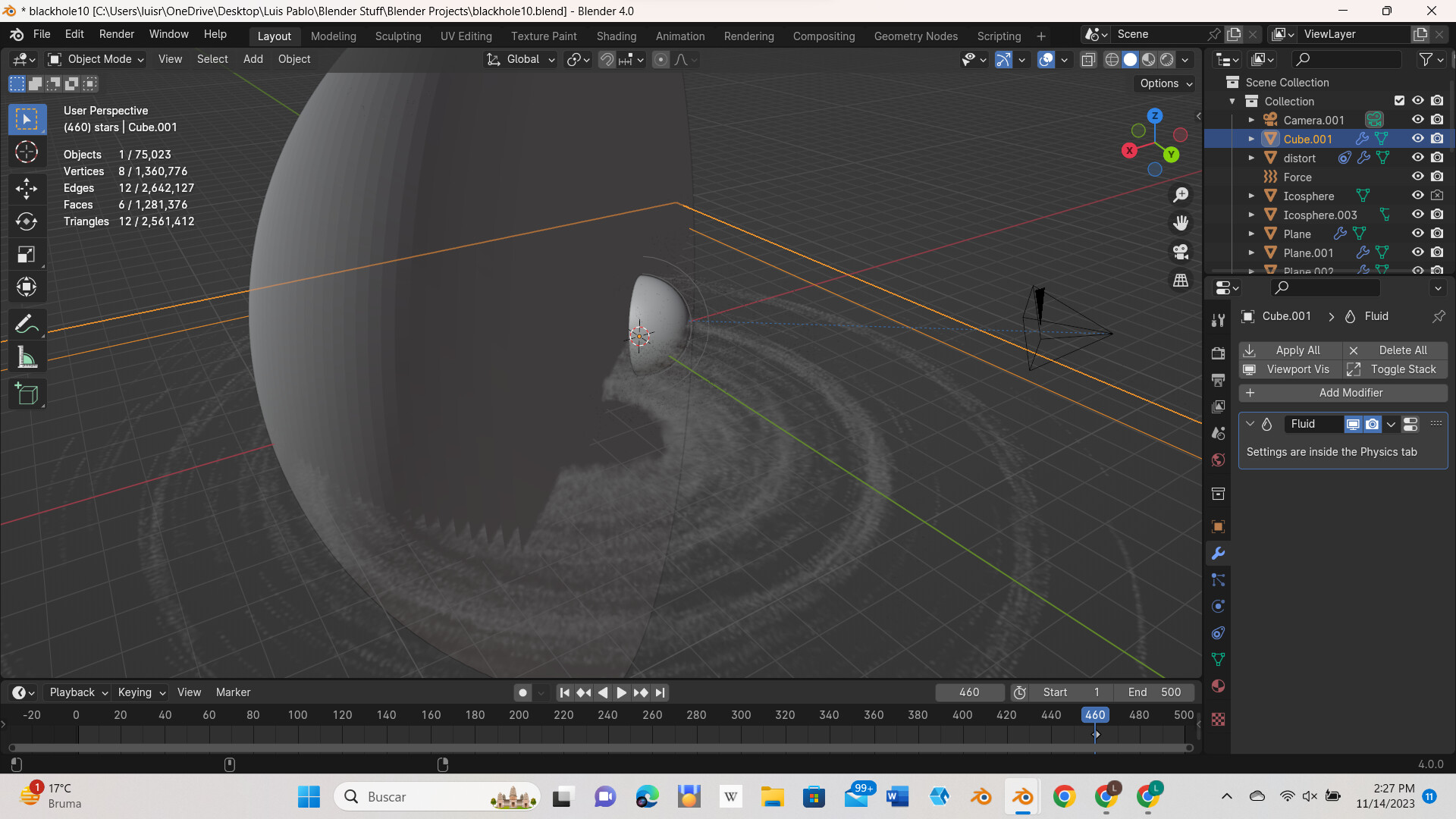
Task: Select the Cursor tool in toolbar
Action: tap(27, 152)
